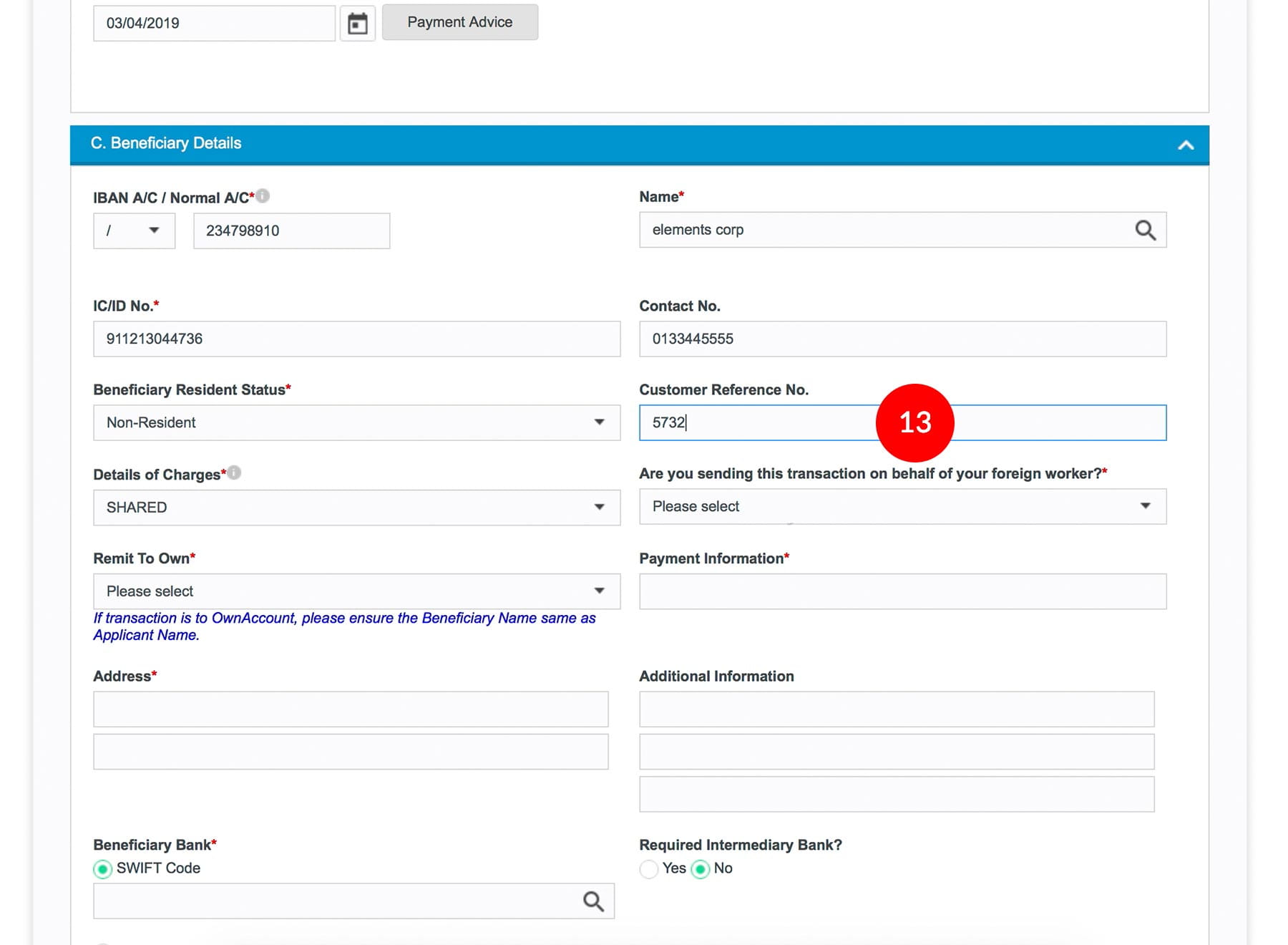Viewport: 1288px width, 945px height.
Task: Click the Payment Advice button
Action: (459, 22)
